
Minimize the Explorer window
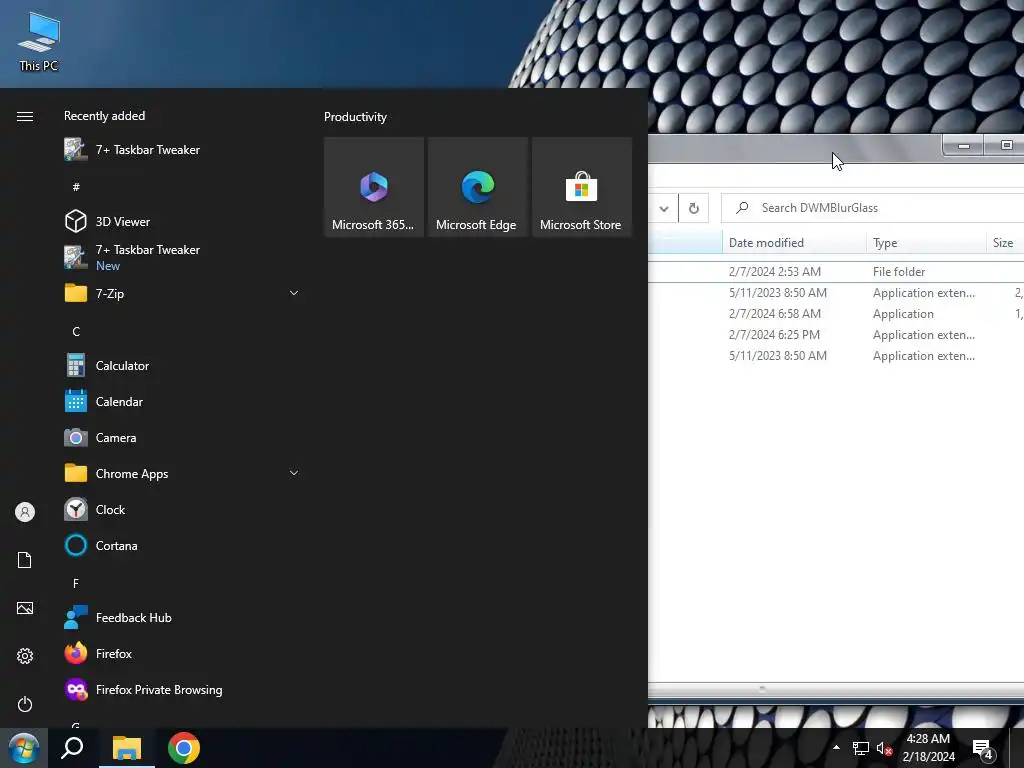tap(963, 146)
